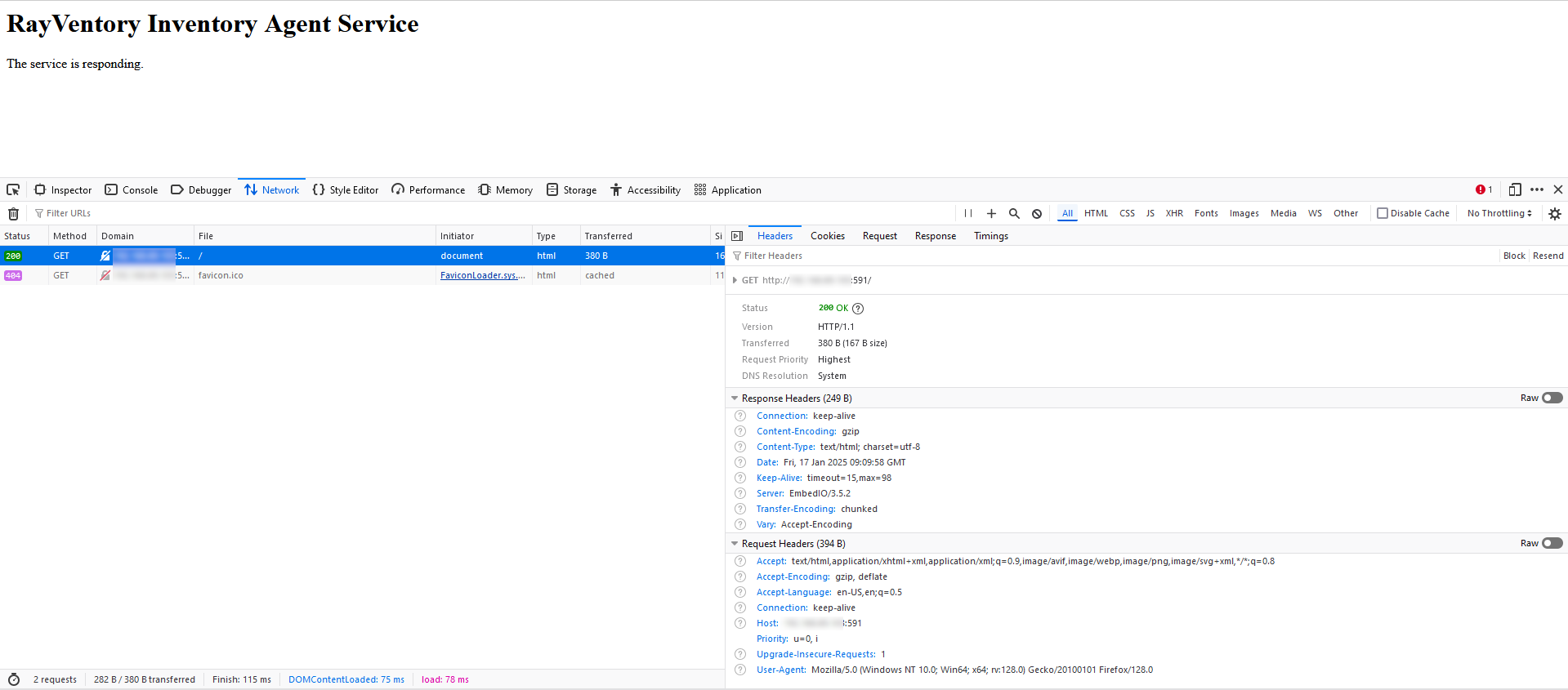Click the Resend button
Image resolution: width=1568 pixels, height=690 pixels.
tap(1548, 256)
